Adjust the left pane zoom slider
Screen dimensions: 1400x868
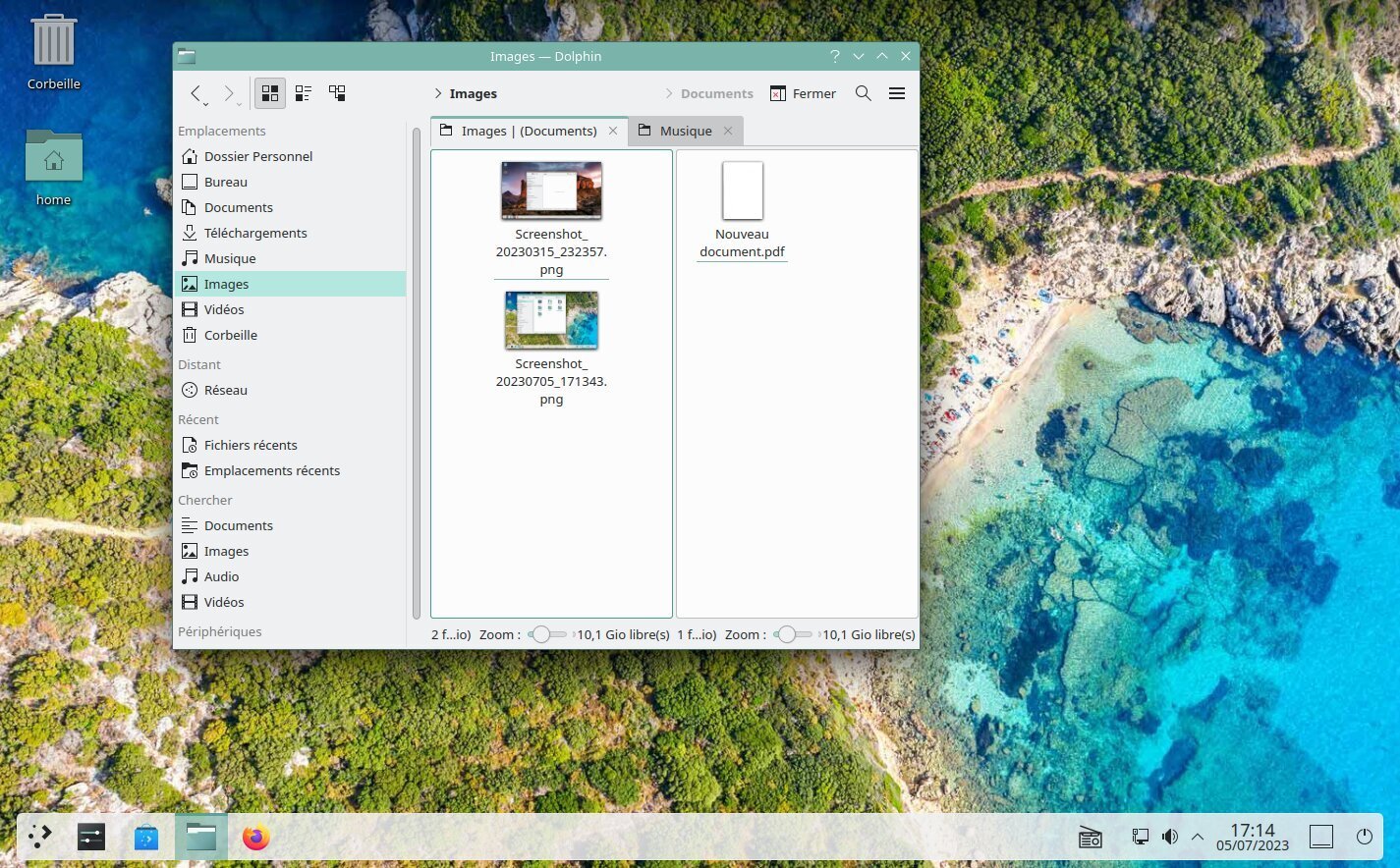pyautogui.click(x=541, y=634)
